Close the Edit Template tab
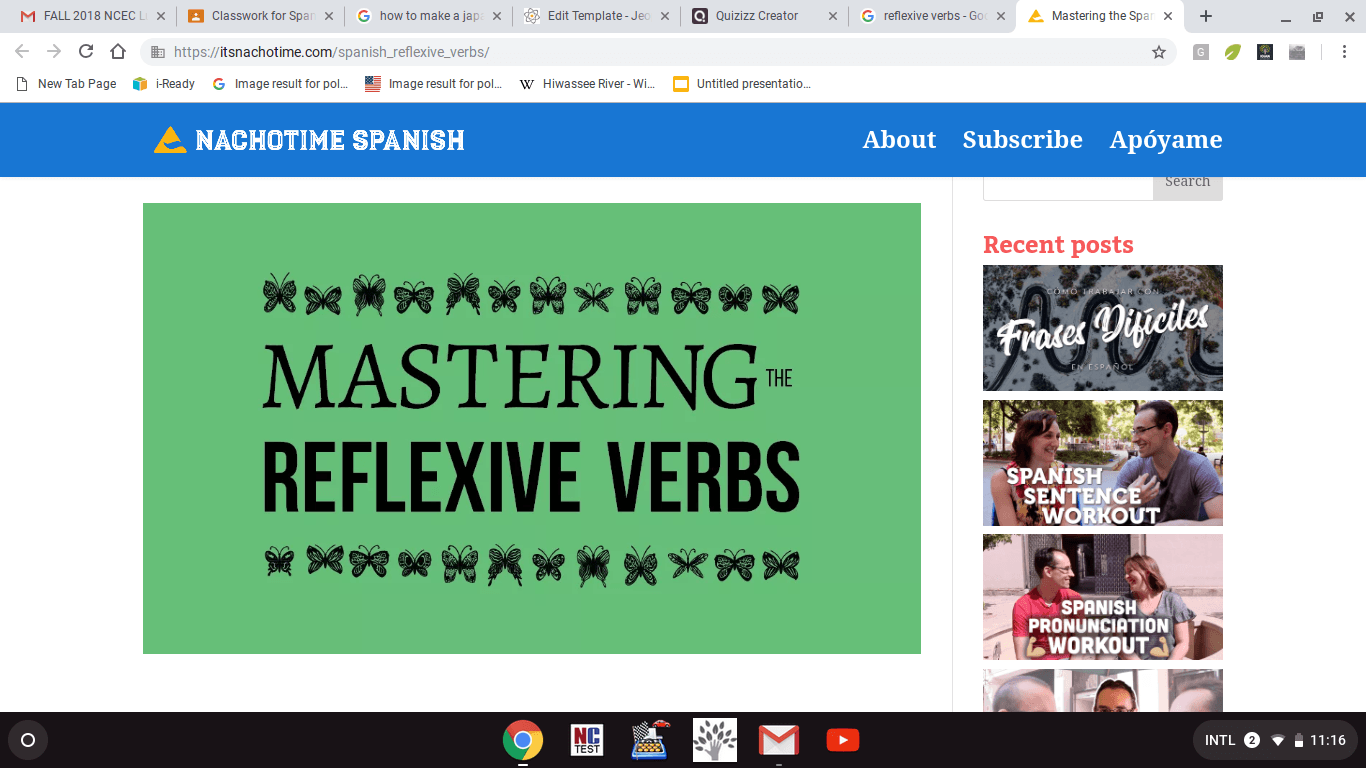Viewport: 1366px width, 768px height. coord(665,16)
